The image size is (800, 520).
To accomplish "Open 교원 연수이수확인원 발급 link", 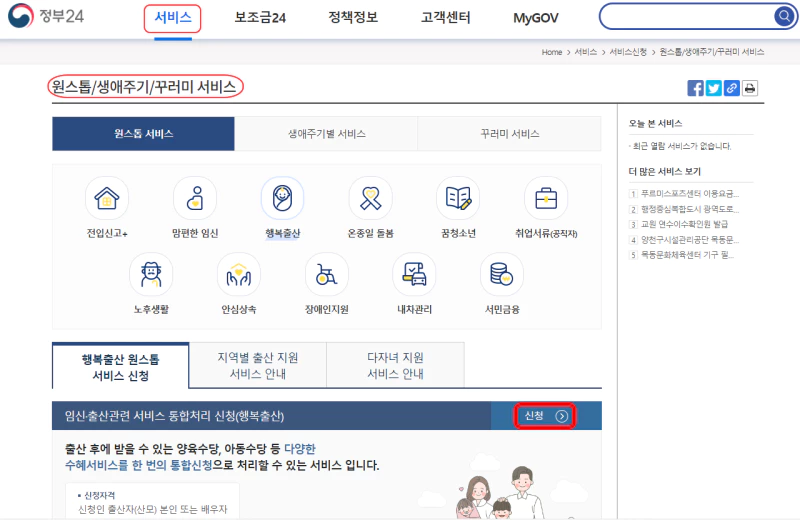I will pos(684,224).
